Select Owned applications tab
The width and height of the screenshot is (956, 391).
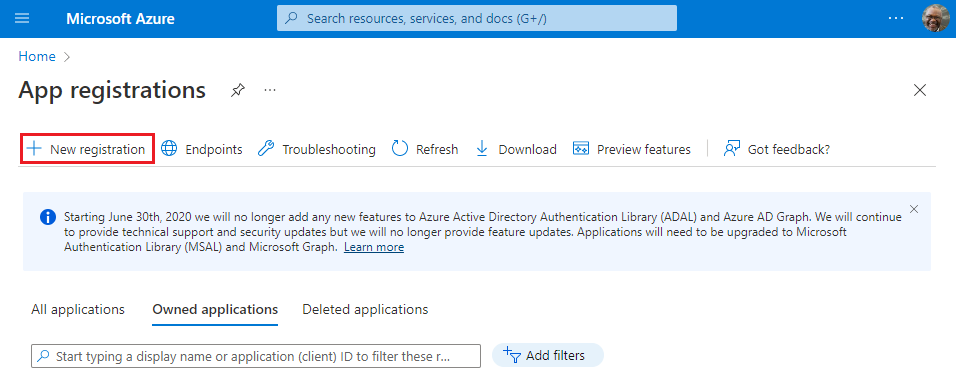pos(215,309)
